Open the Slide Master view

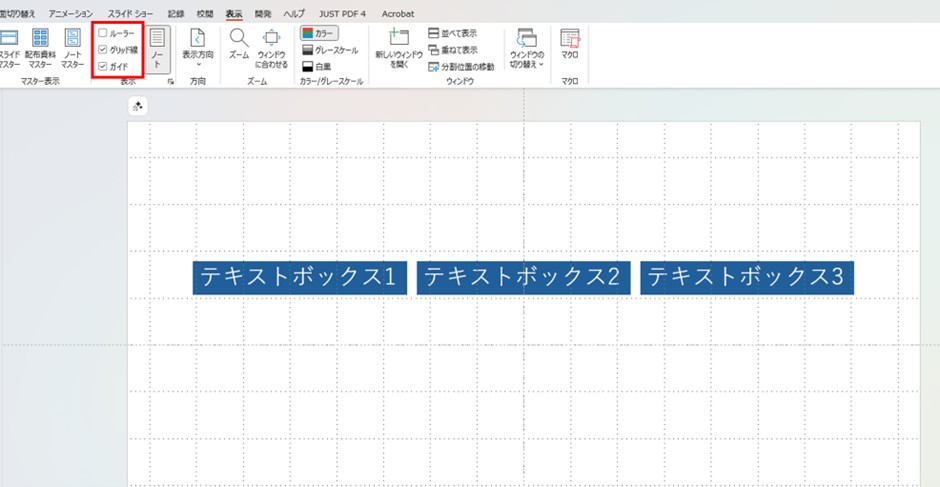9,46
